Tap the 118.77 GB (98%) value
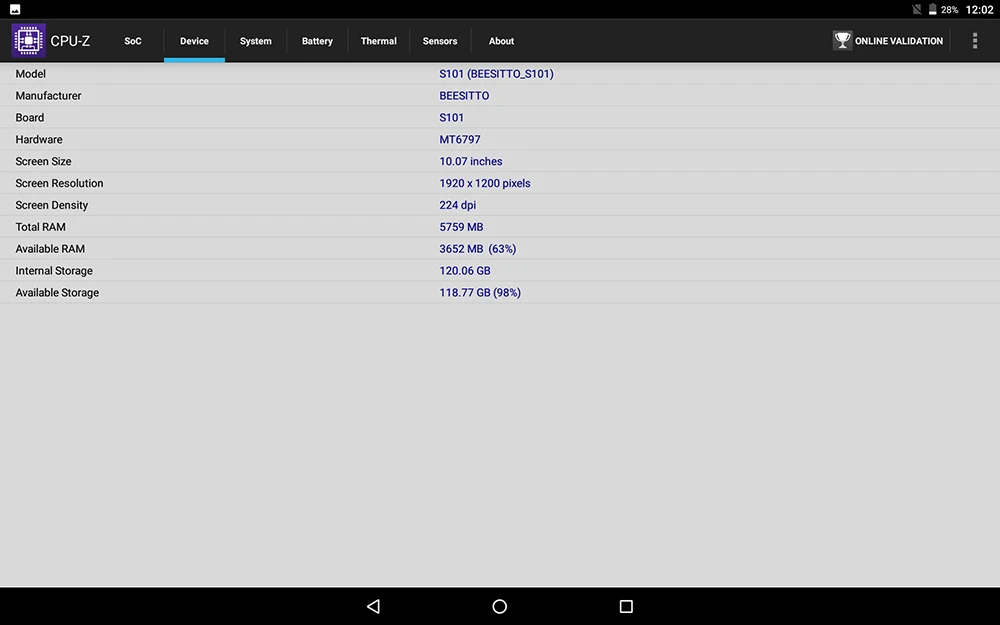Viewport: 1000px width, 625px height. [x=480, y=293]
